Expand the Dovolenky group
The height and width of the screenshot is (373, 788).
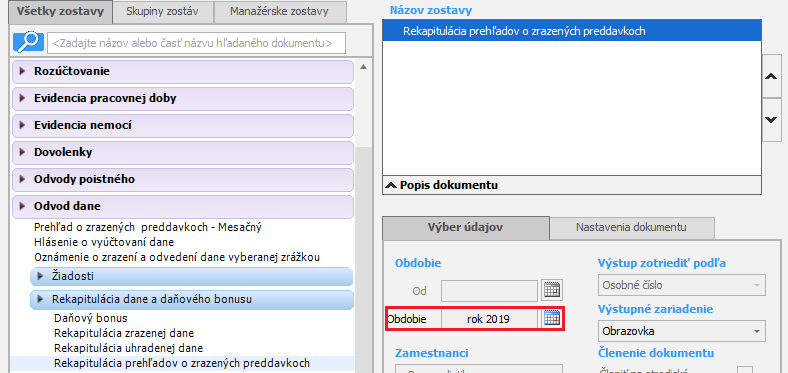183,152
